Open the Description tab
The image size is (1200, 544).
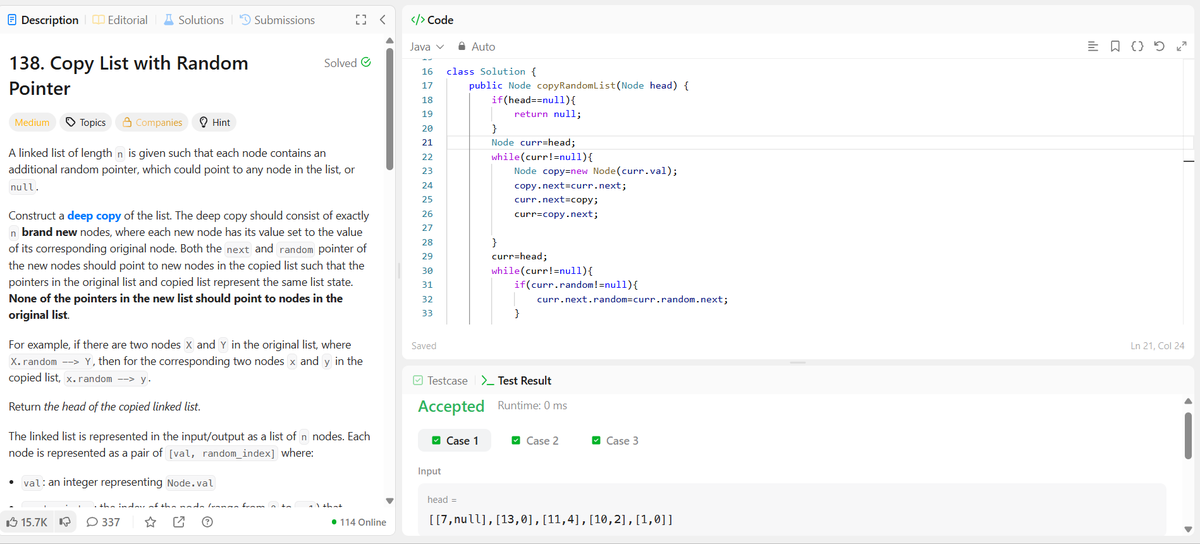coord(41,20)
